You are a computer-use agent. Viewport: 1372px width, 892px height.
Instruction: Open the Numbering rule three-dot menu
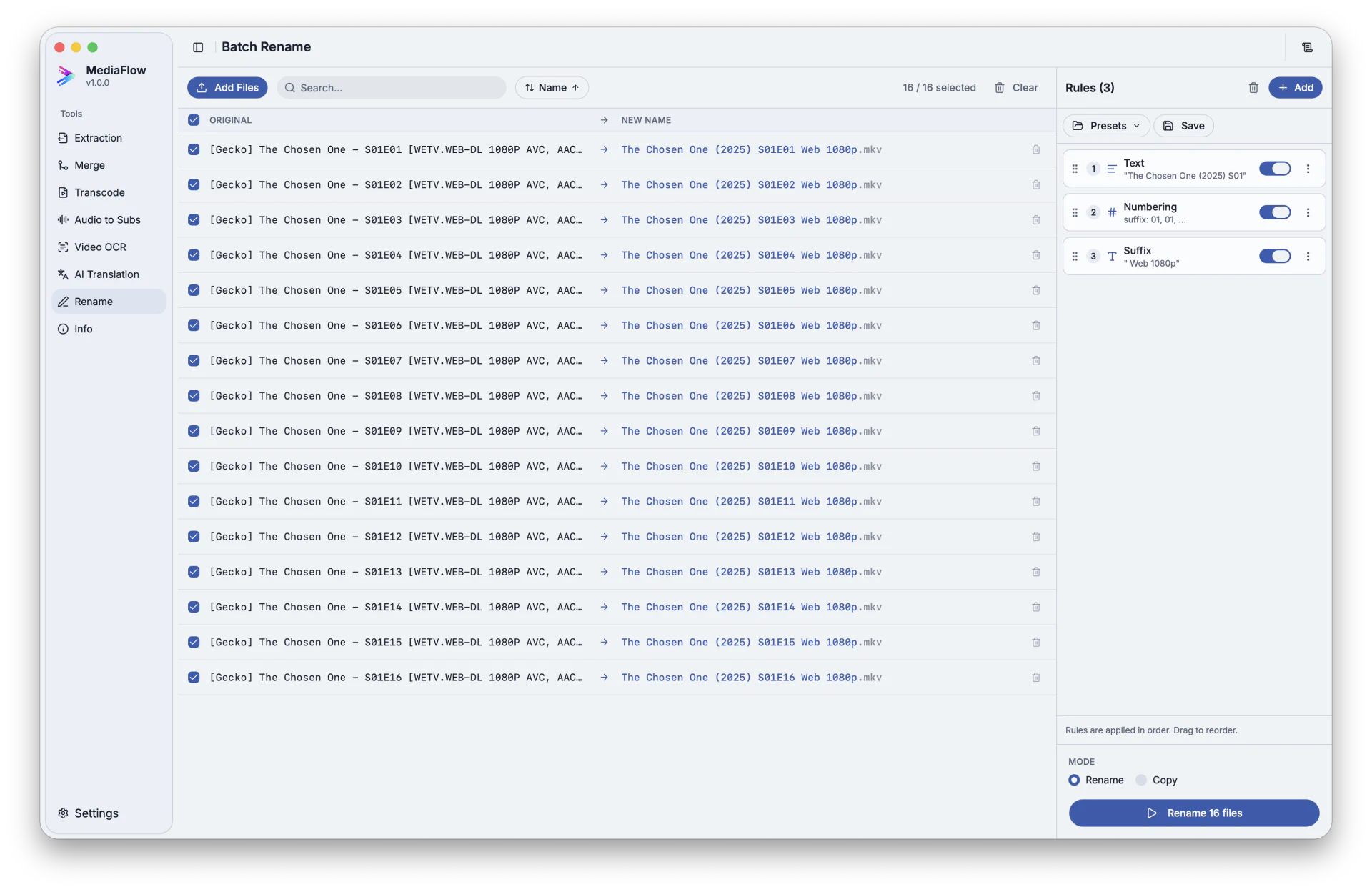(1308, 212)
